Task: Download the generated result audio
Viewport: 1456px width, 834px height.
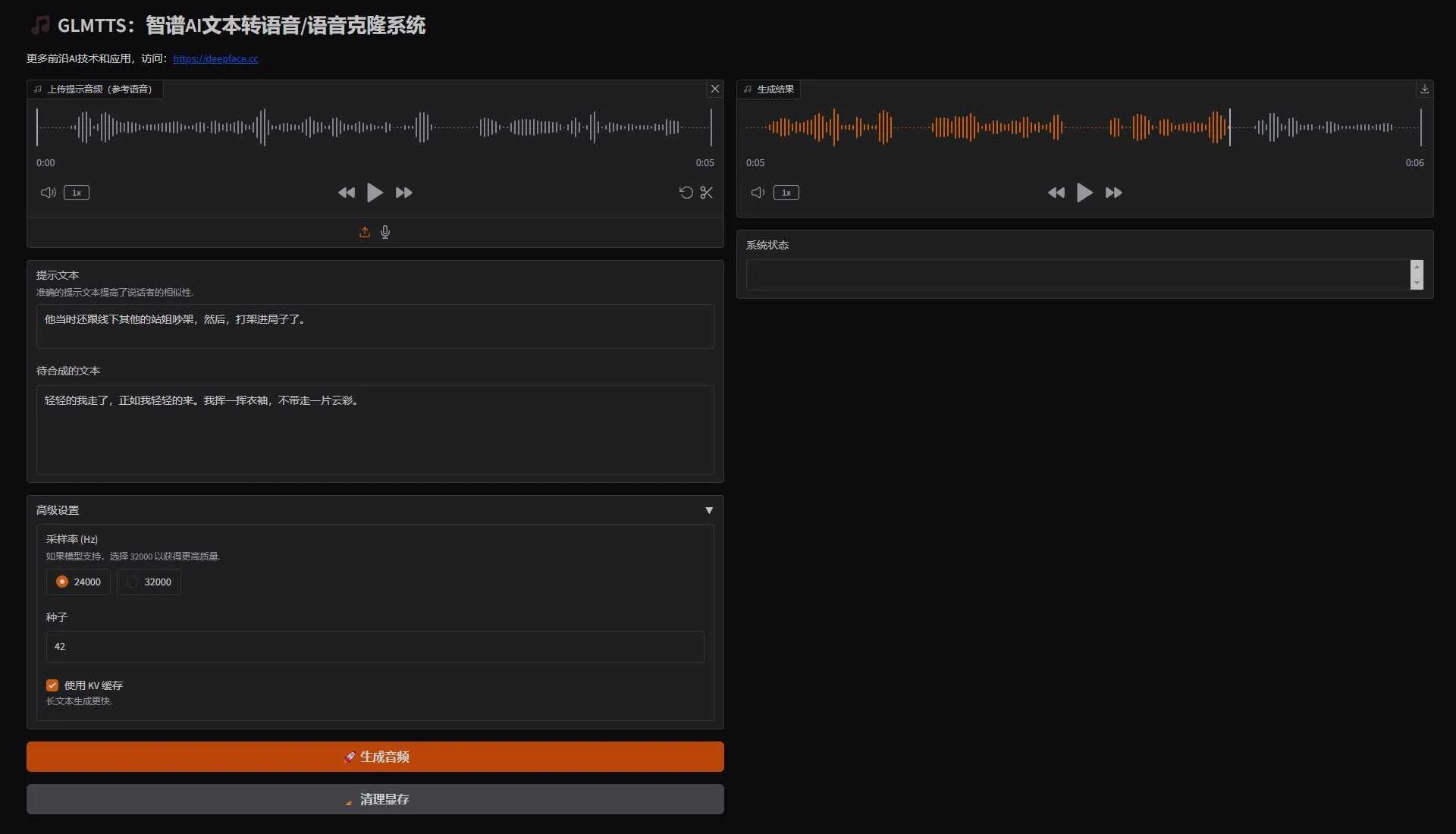Action: pos(1424,89)
